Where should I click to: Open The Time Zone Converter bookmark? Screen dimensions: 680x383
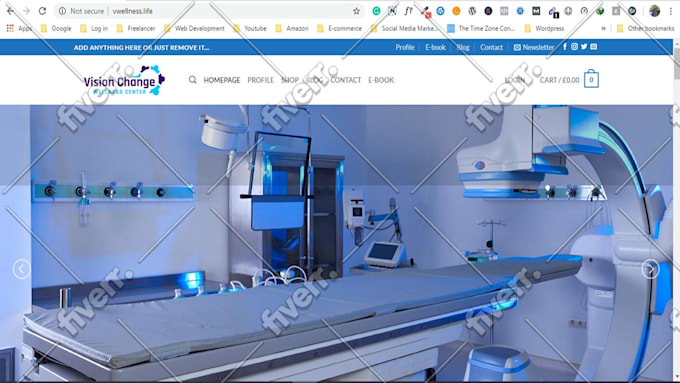(x=481, y=28)
